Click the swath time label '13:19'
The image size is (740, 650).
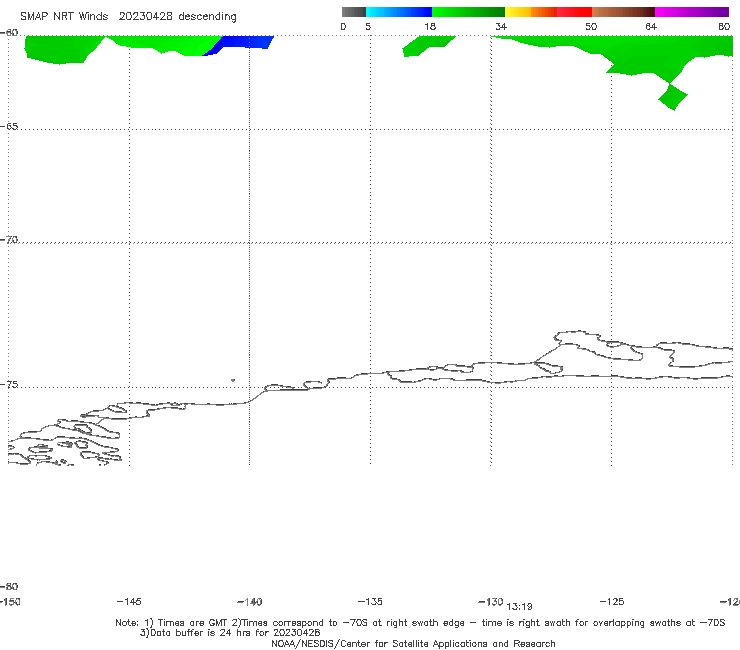click(519, 607)
